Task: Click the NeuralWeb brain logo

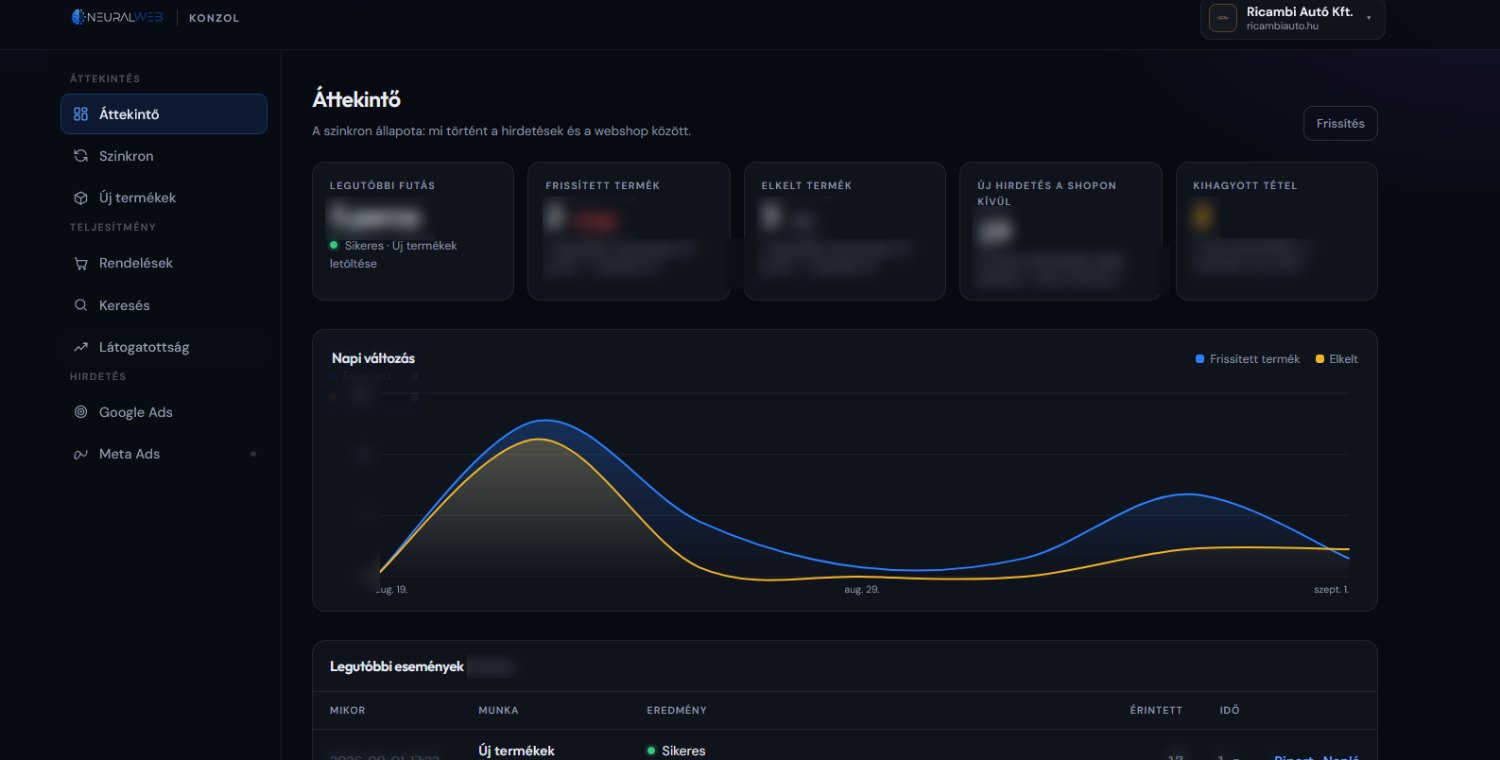Action: (79, 17)
